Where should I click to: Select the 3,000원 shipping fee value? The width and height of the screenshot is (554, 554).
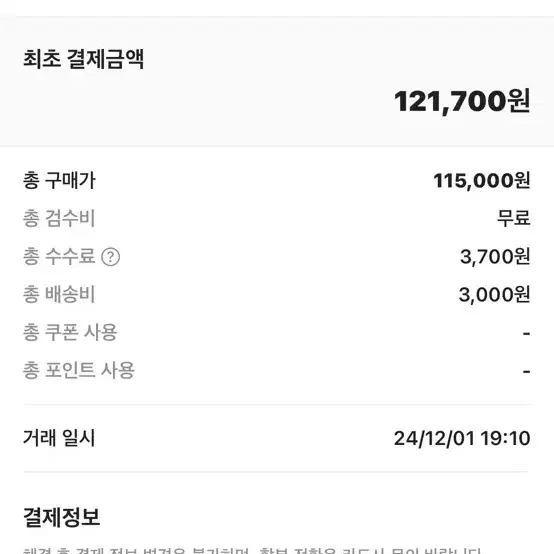point(495,295)
